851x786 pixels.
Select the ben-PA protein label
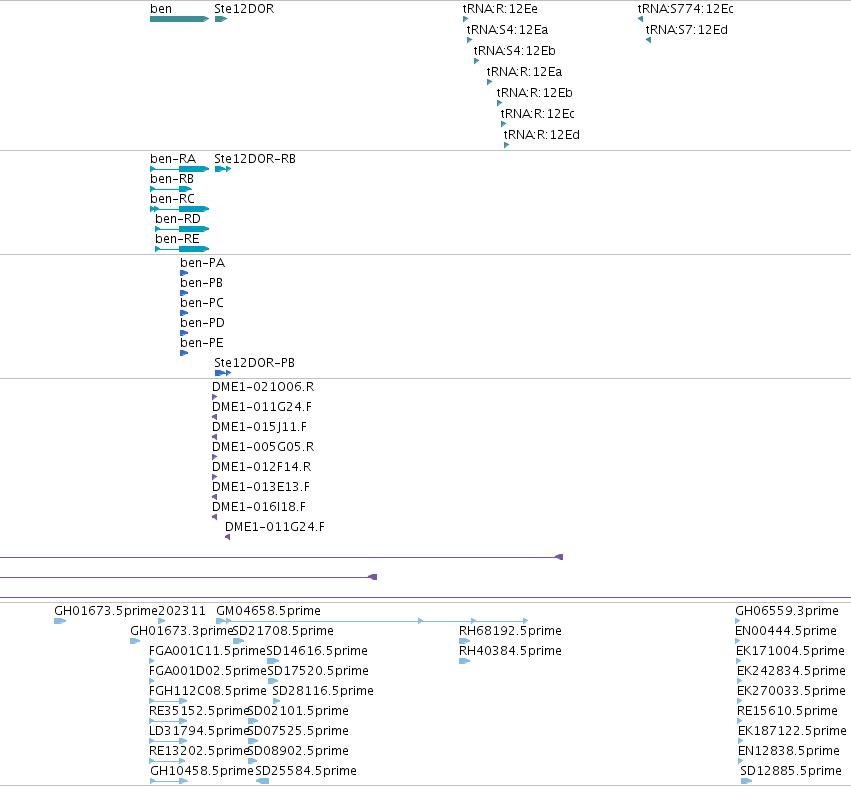tap(202, 263)
